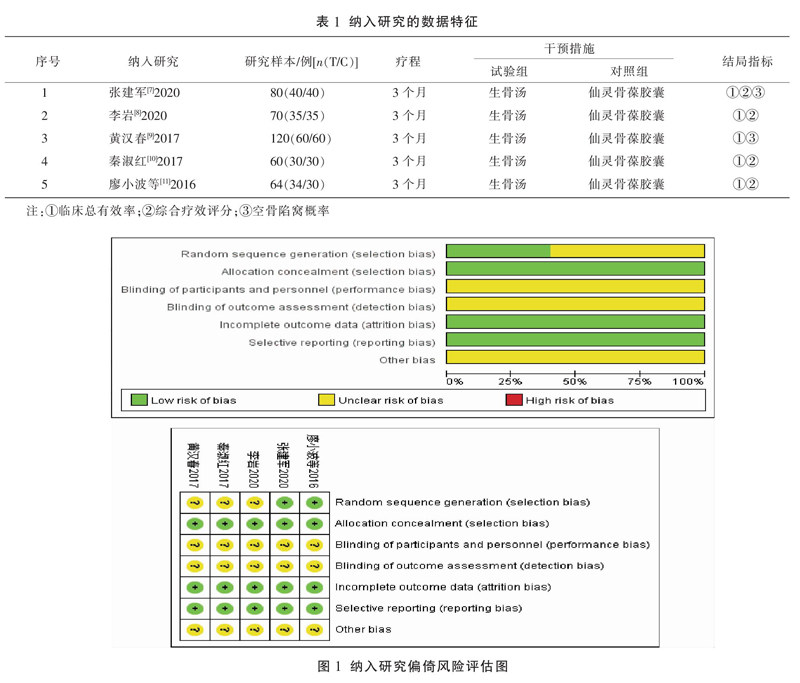Click study name 廖小波等2016 in the table

(x=152, y=184)
